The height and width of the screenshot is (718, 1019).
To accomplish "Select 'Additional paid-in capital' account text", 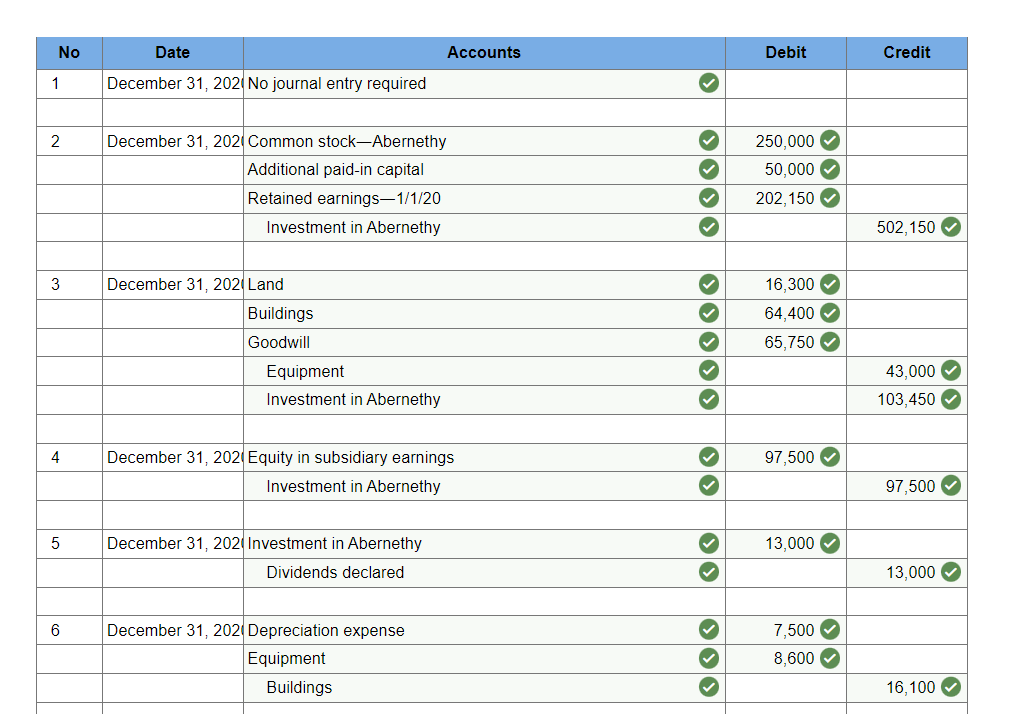I will tap(335, 170).
